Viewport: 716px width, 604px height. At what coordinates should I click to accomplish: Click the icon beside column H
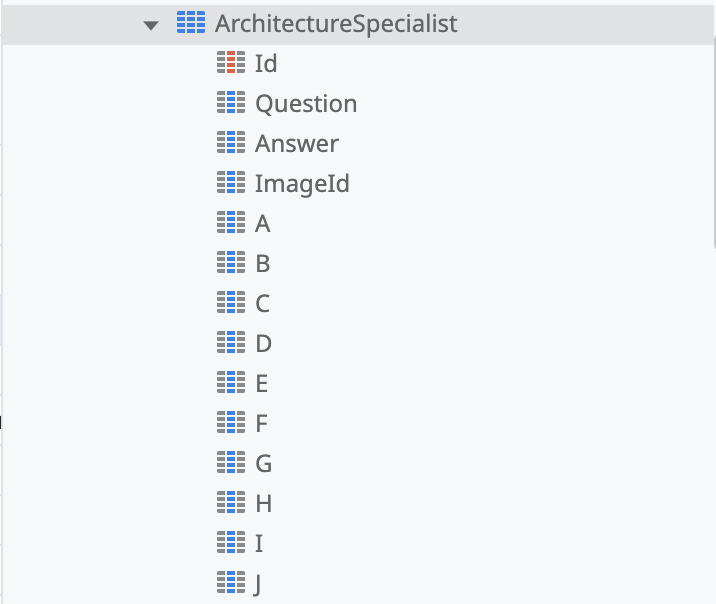(x=231, y=504)
